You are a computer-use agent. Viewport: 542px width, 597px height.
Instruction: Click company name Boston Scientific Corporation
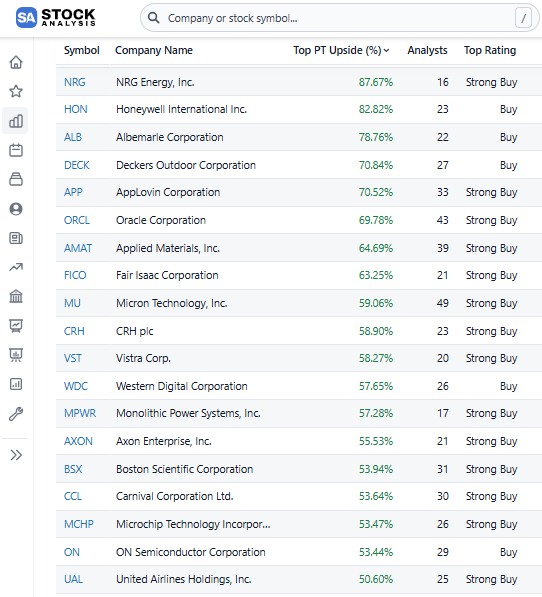[x=185, y=469]
